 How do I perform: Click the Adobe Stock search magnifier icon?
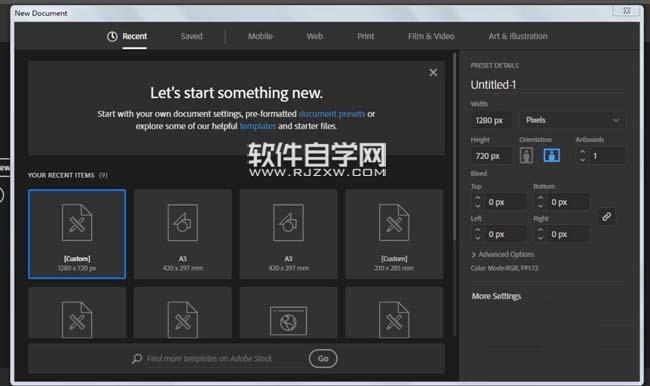tap(137, 359)
